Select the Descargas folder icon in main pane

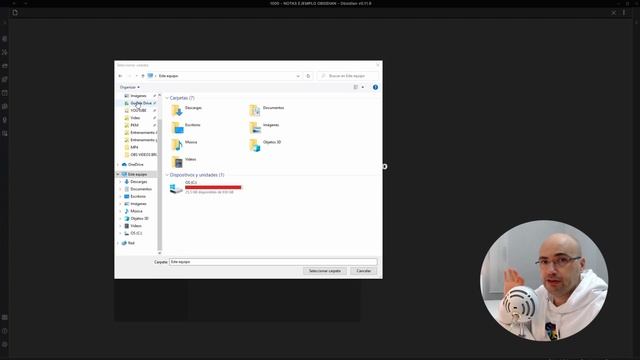coord(177,110)
